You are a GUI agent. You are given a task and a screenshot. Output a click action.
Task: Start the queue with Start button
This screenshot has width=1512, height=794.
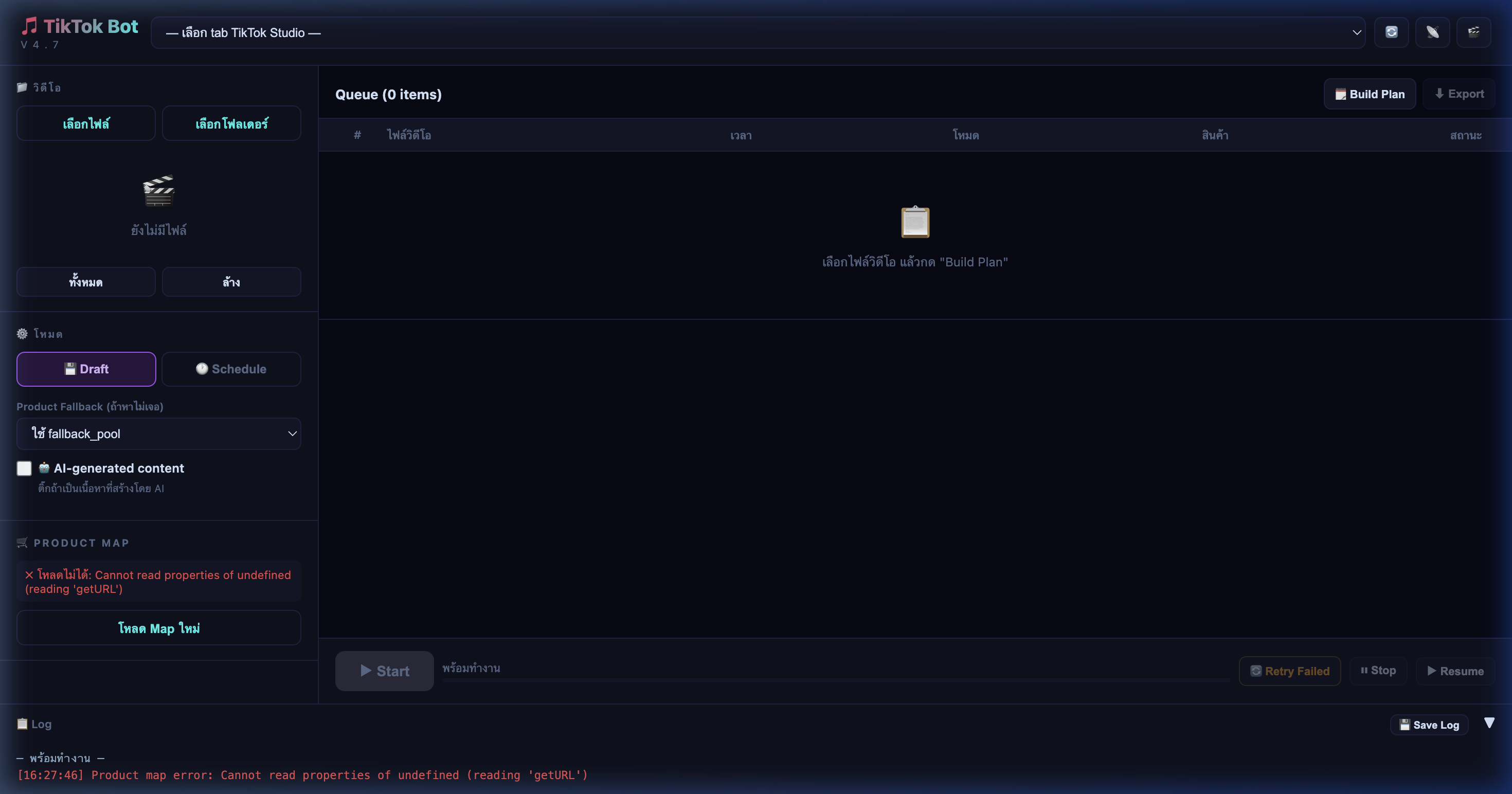385,671
